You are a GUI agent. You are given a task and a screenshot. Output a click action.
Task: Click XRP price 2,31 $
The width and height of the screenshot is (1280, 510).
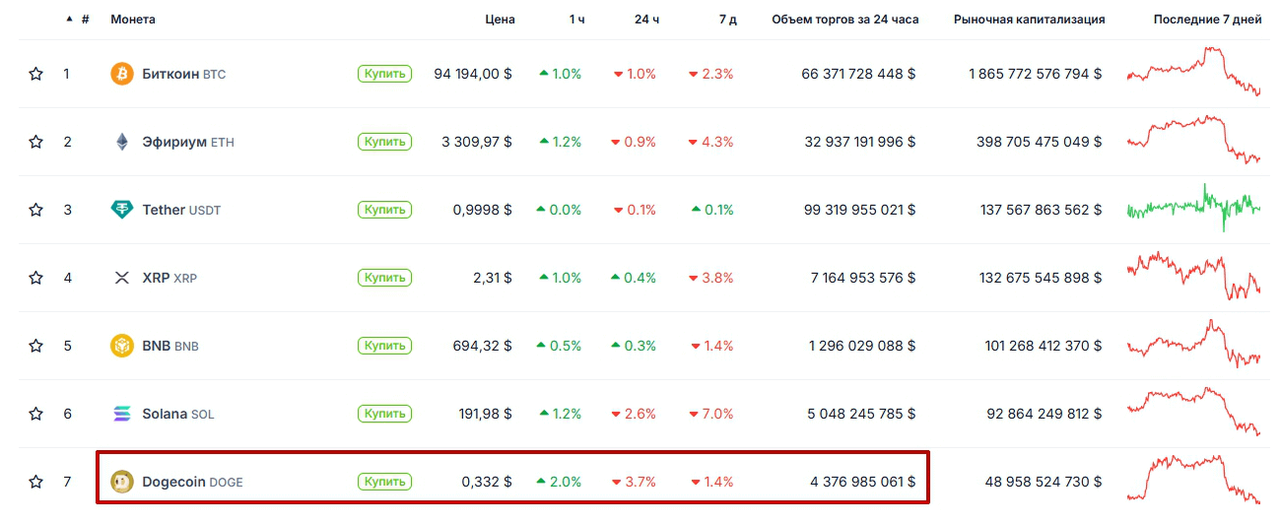pos(493,278)
